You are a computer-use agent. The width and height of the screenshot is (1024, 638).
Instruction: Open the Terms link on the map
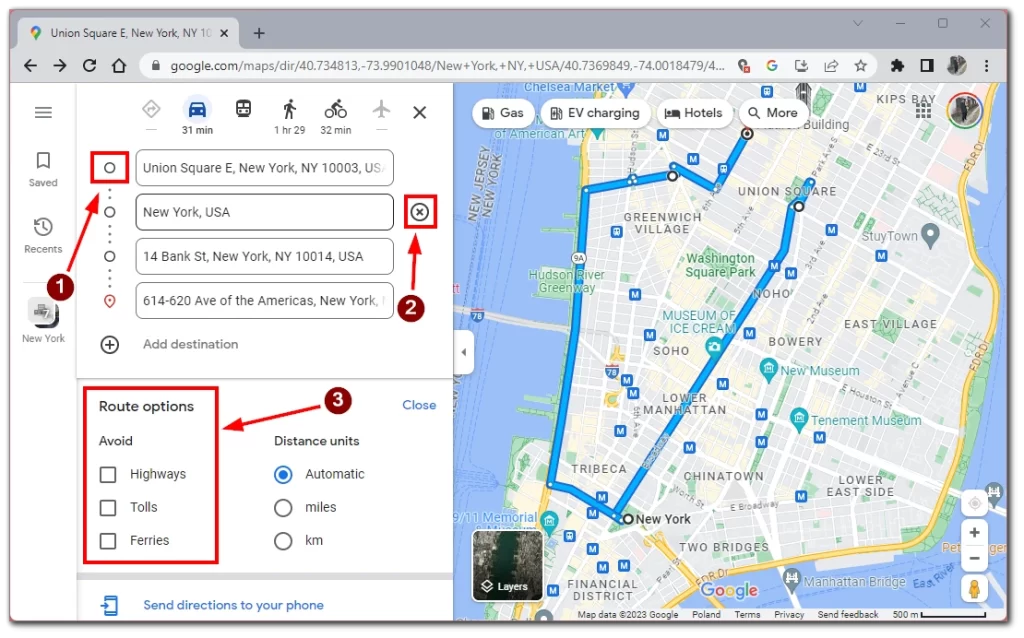(747, 614)
